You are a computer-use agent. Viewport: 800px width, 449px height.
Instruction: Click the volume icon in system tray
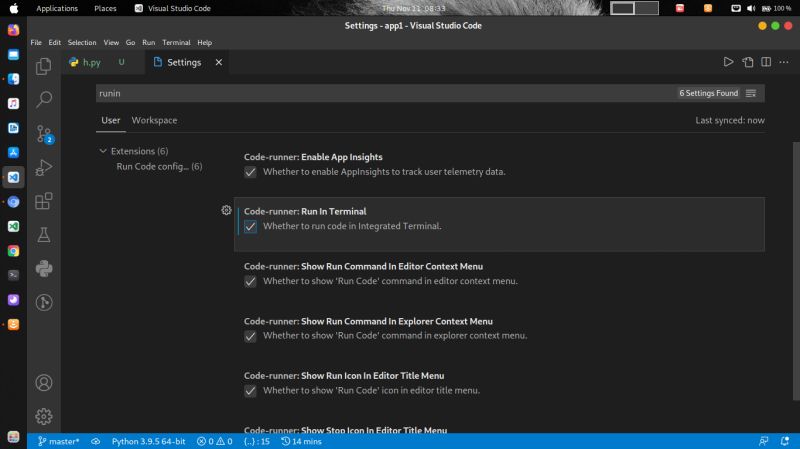point(751,8)
